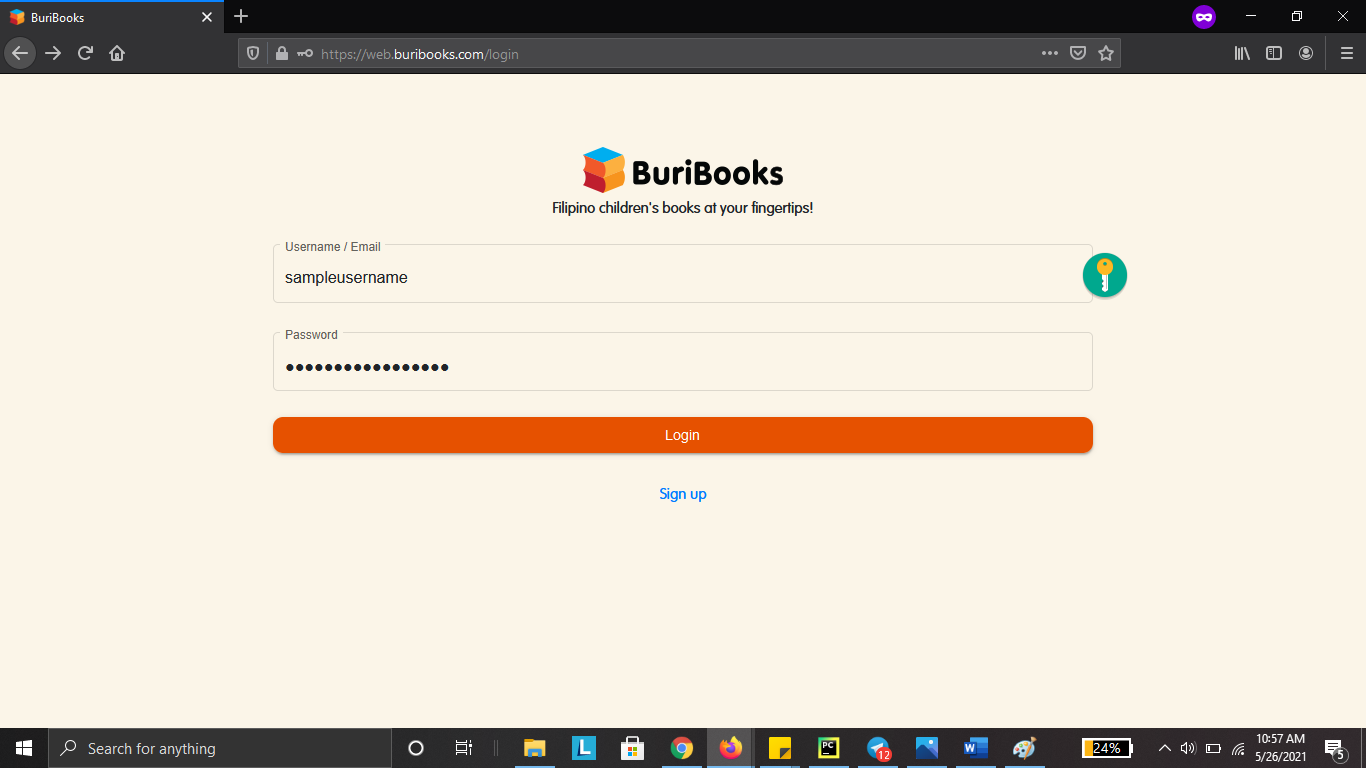Open the Firefox Library icon
The image size is (1366, 768).
(1242, 54)
